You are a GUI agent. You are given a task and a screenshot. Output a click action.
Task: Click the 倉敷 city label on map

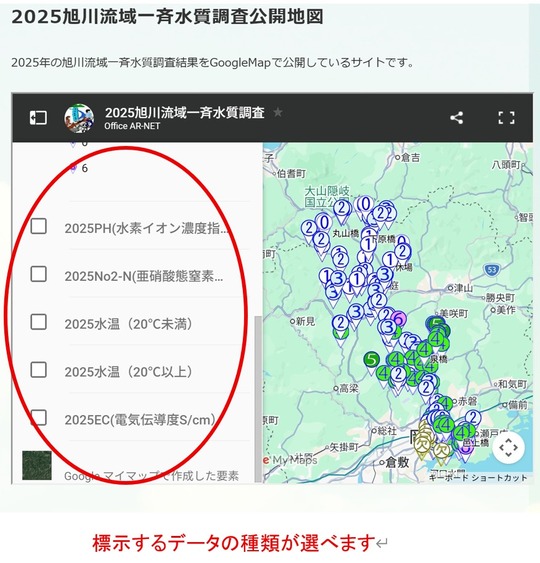[397, 462]
